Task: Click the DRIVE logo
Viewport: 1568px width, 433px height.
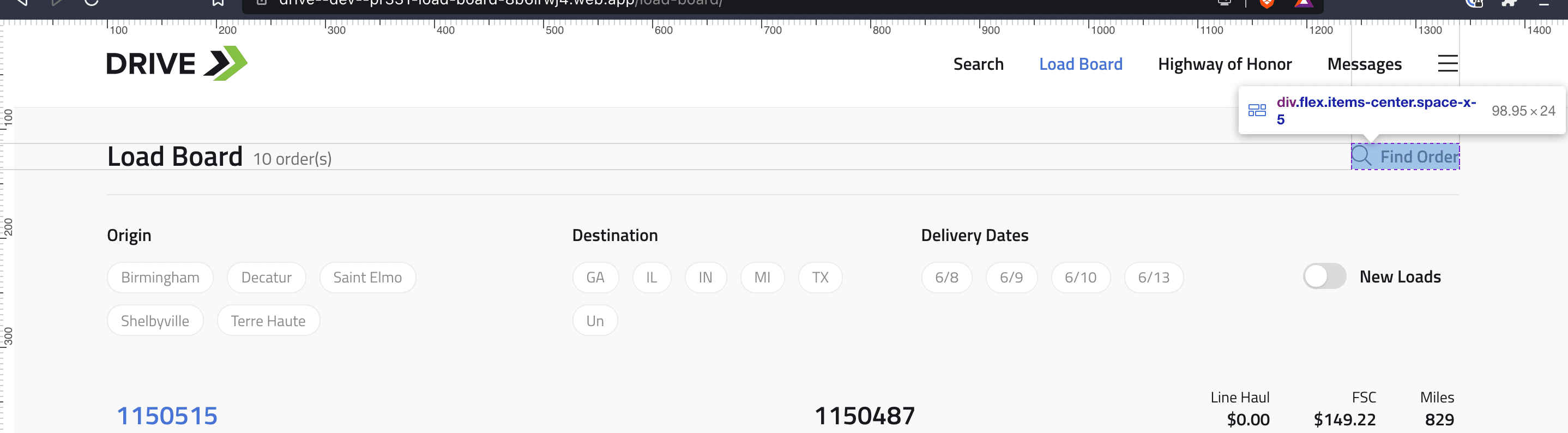Action: tap(177, 63)
